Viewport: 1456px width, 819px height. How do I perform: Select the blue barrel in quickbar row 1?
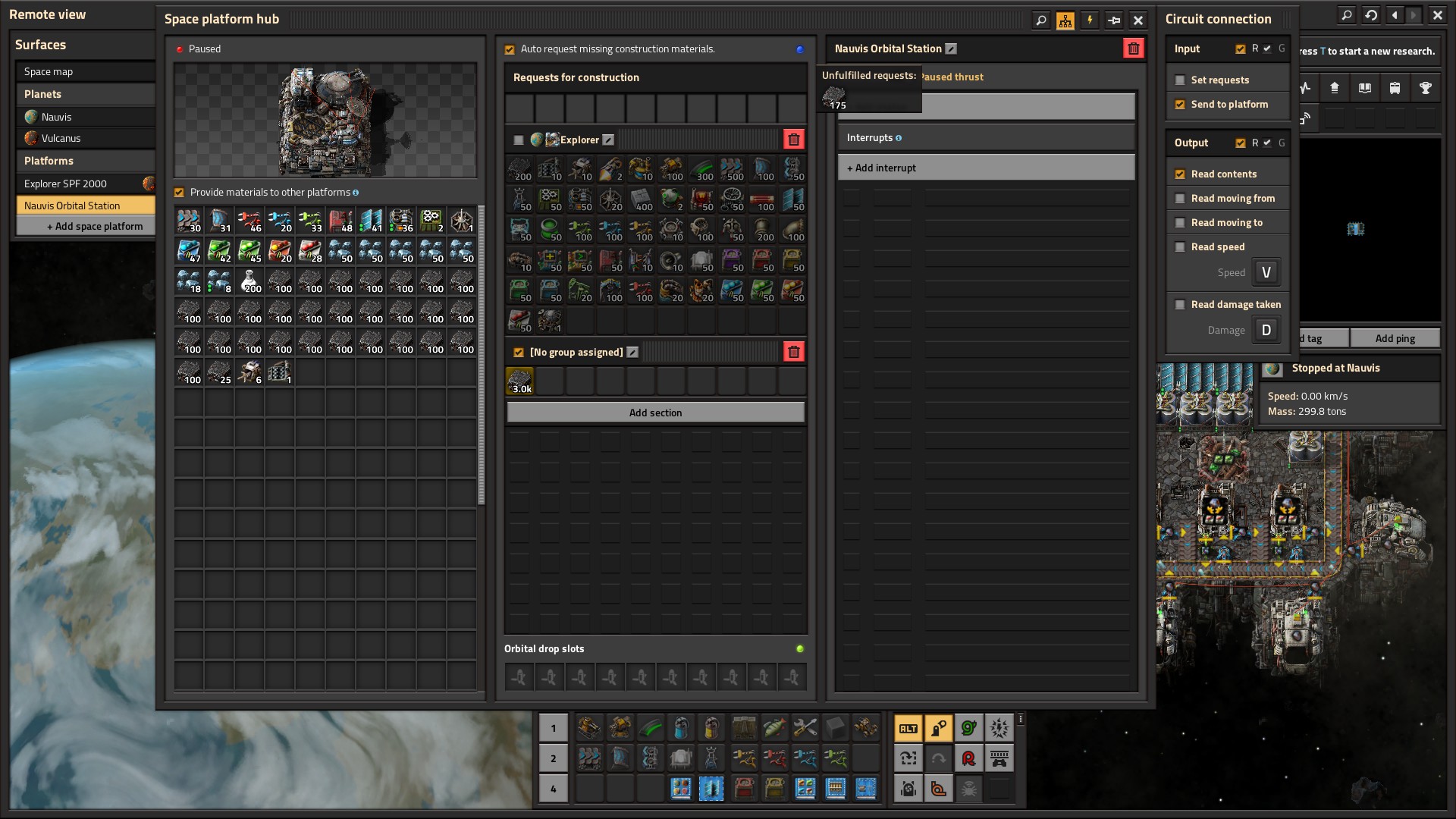tap(681, 728)
